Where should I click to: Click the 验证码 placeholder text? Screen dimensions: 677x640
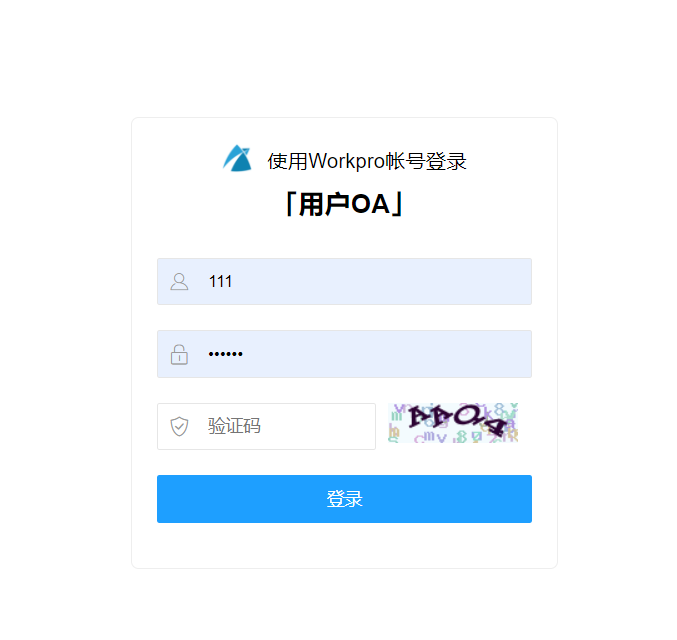[x=234, y=426]
